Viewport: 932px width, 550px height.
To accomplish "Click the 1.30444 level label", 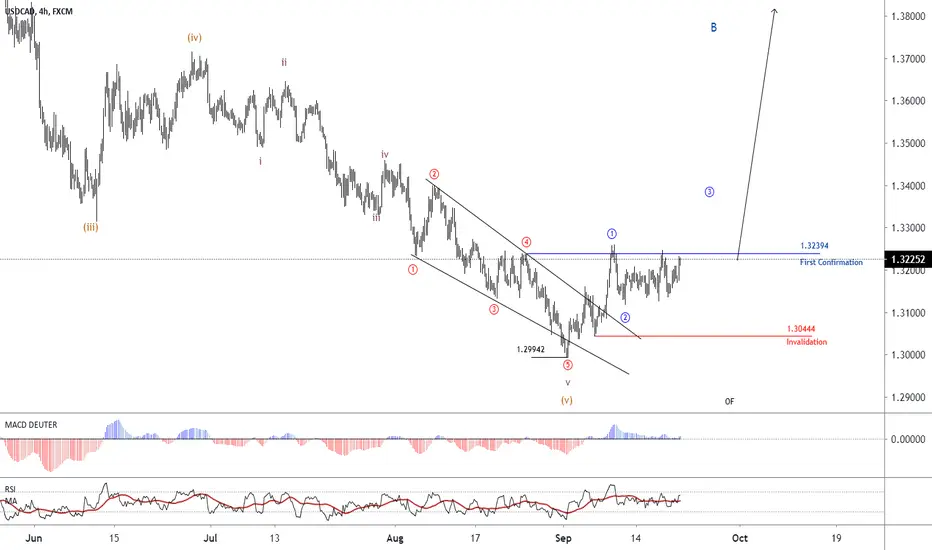I will (x=801, y=329).
